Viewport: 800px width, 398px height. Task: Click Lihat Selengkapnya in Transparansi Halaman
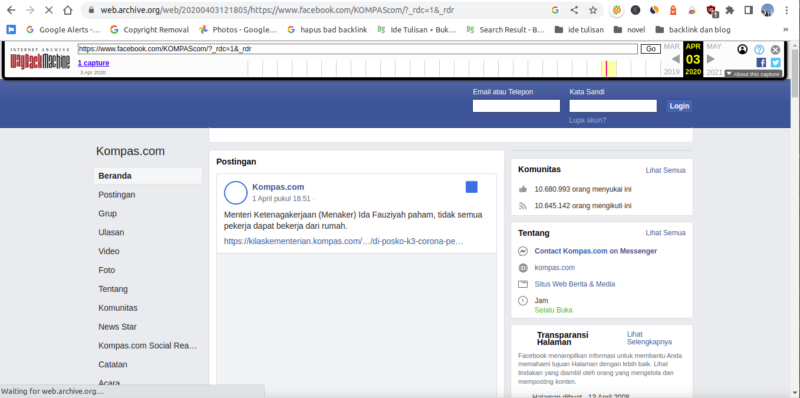pos(649,338)
